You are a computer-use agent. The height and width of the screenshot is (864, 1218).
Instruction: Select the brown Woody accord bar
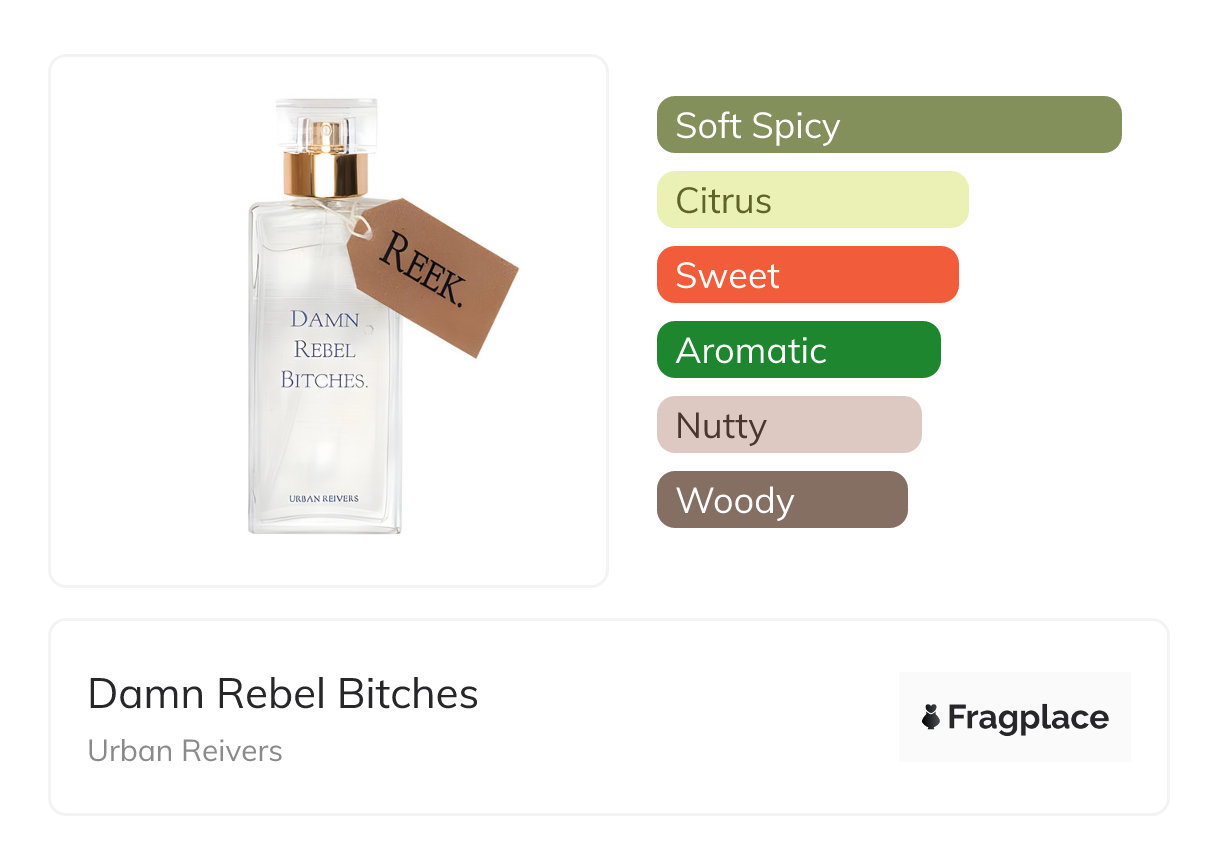pos(782,500)
